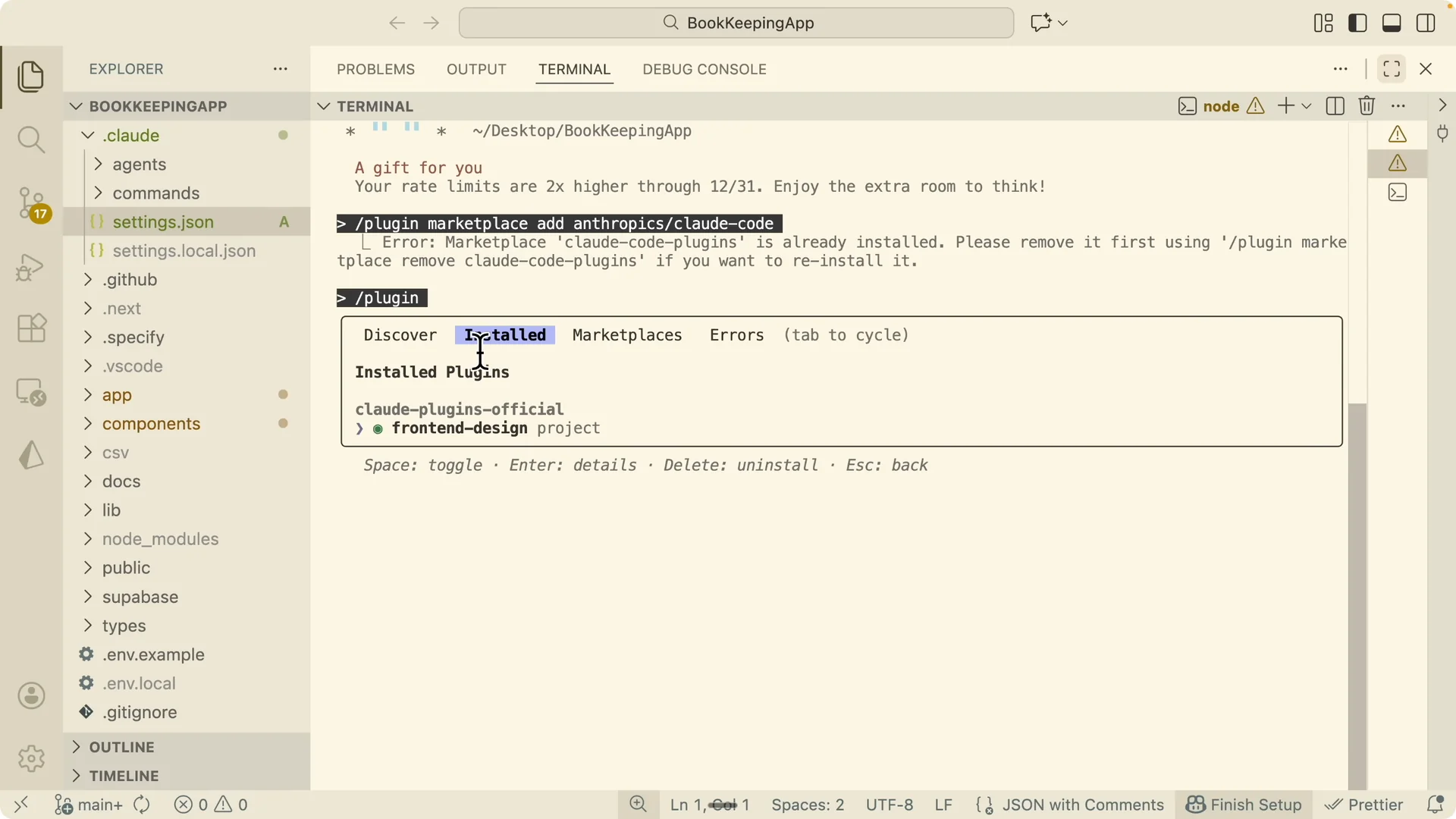Screen dimensions: 1456x819
Task: Select the second warning terminal in list
Action: click(1398, 163)
